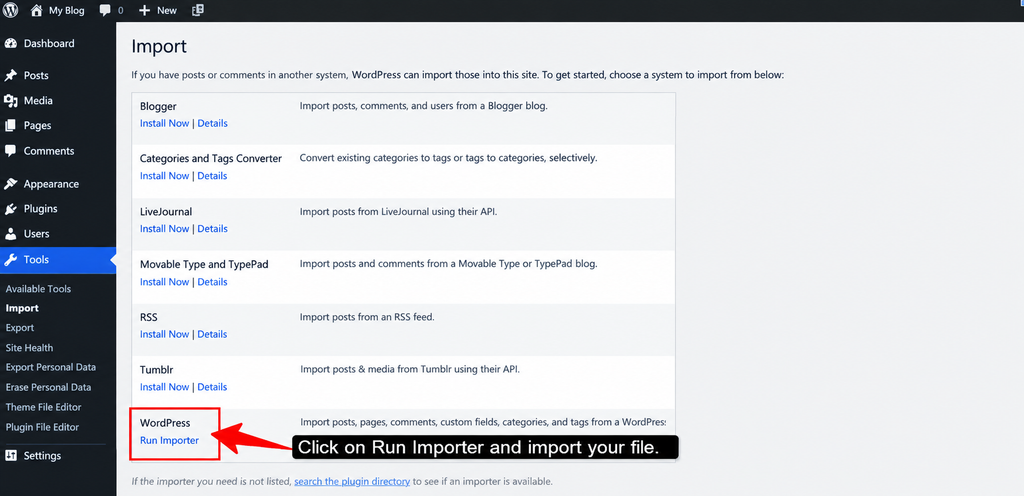Click the Tumblr importer title
The height and width of the screenshot is (496, 1024).
click(x=156, y=370)
